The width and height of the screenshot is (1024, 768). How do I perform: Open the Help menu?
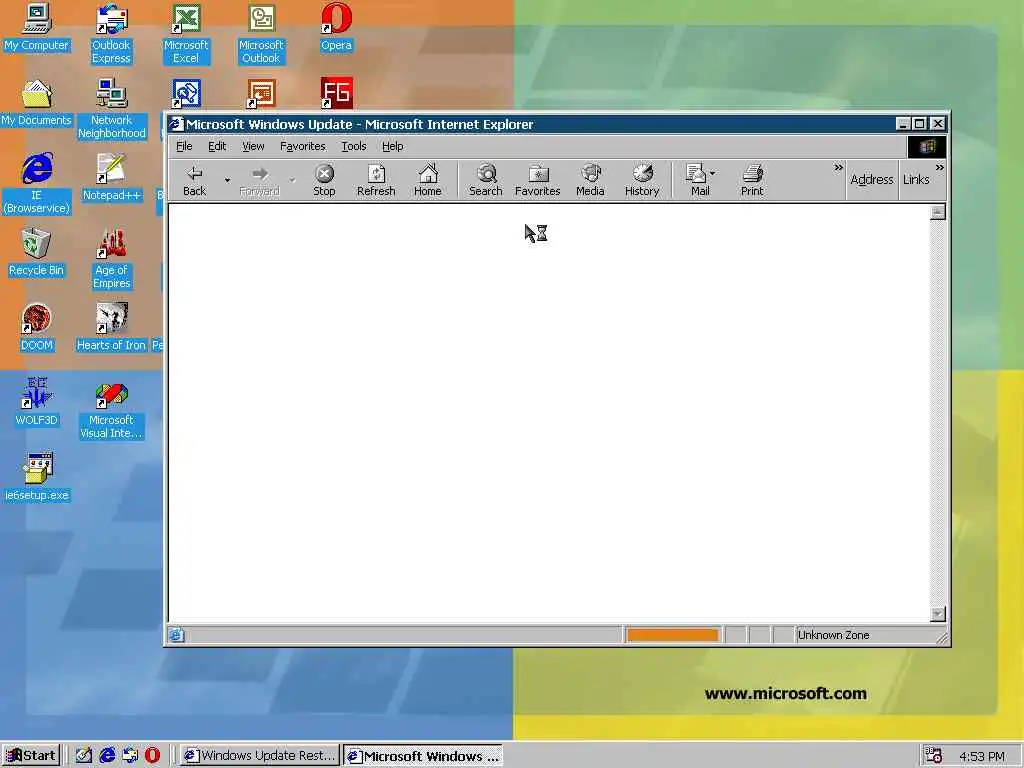click(x=392, y=146)
